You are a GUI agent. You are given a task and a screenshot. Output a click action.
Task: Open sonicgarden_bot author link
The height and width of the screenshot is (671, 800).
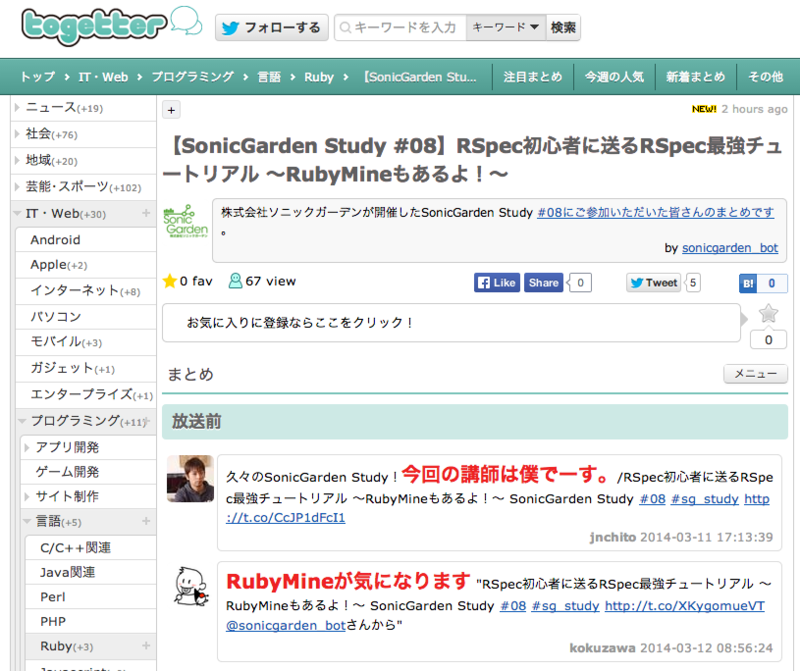coord(730,248)
